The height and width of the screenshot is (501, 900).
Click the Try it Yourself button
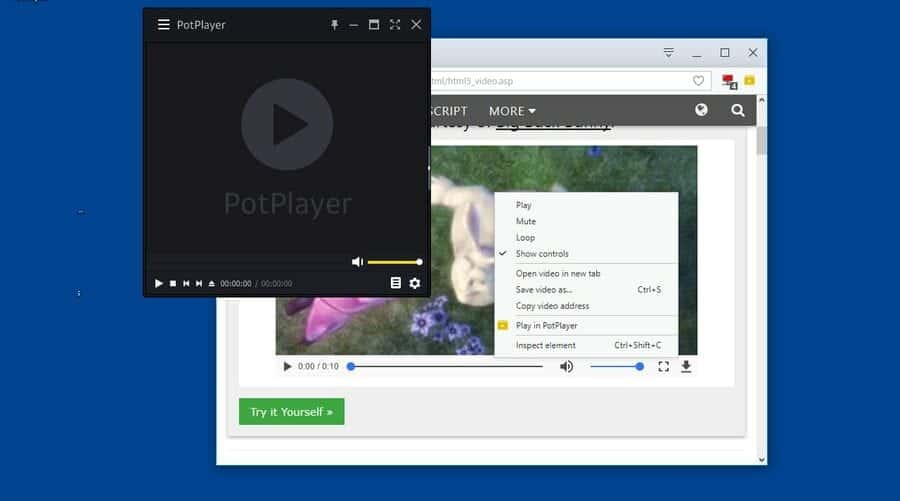(x=292, y=411)
